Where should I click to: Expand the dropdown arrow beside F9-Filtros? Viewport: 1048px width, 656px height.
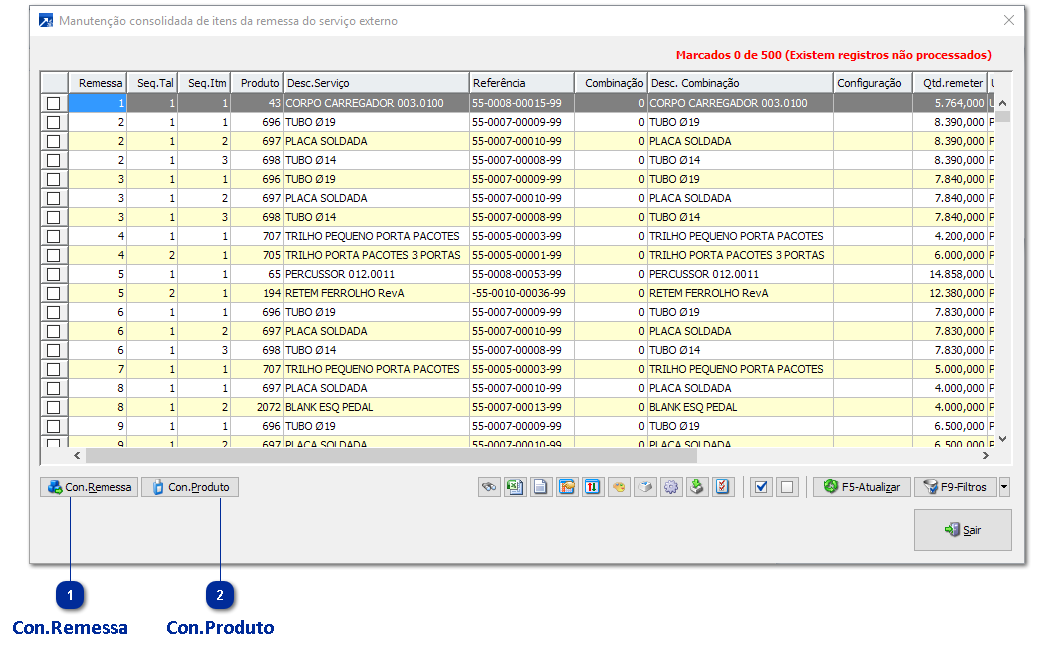coord(1004,487)
